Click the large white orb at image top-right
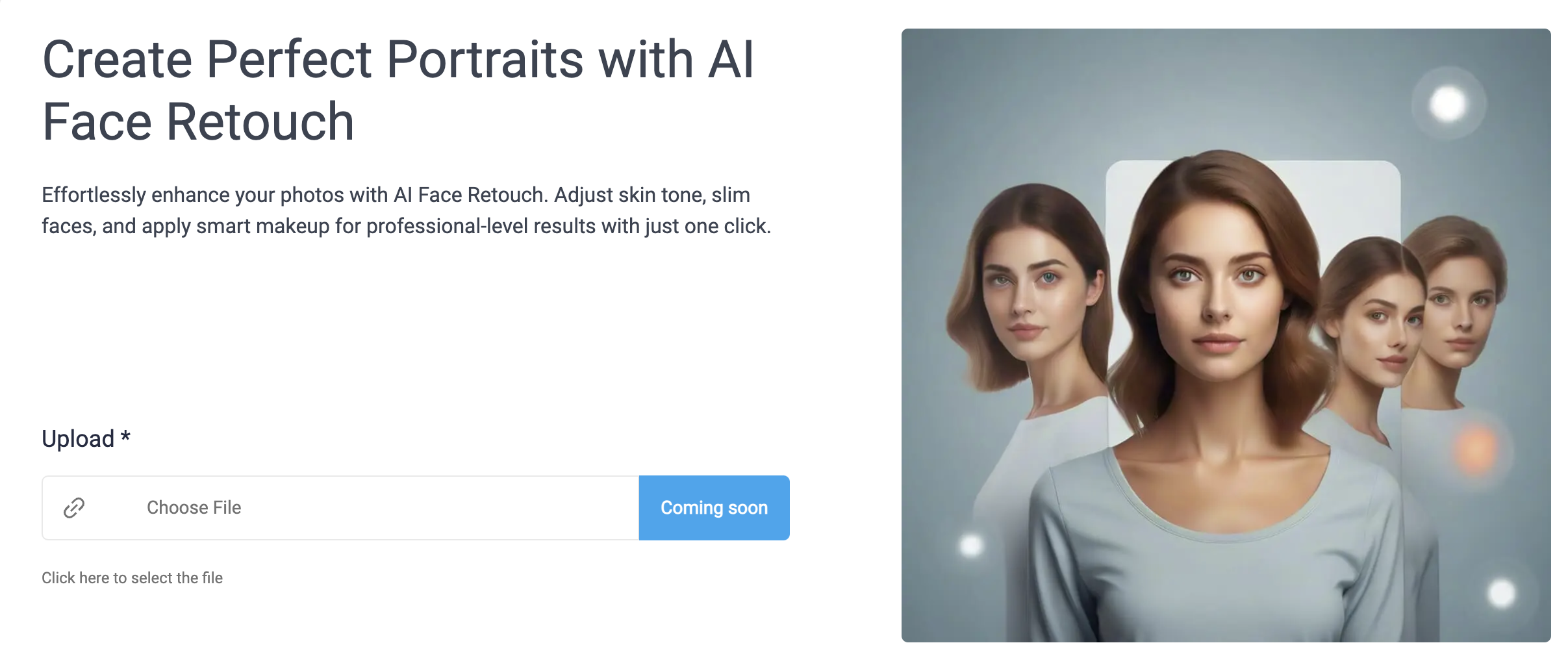 click(x=1448, y=104)
